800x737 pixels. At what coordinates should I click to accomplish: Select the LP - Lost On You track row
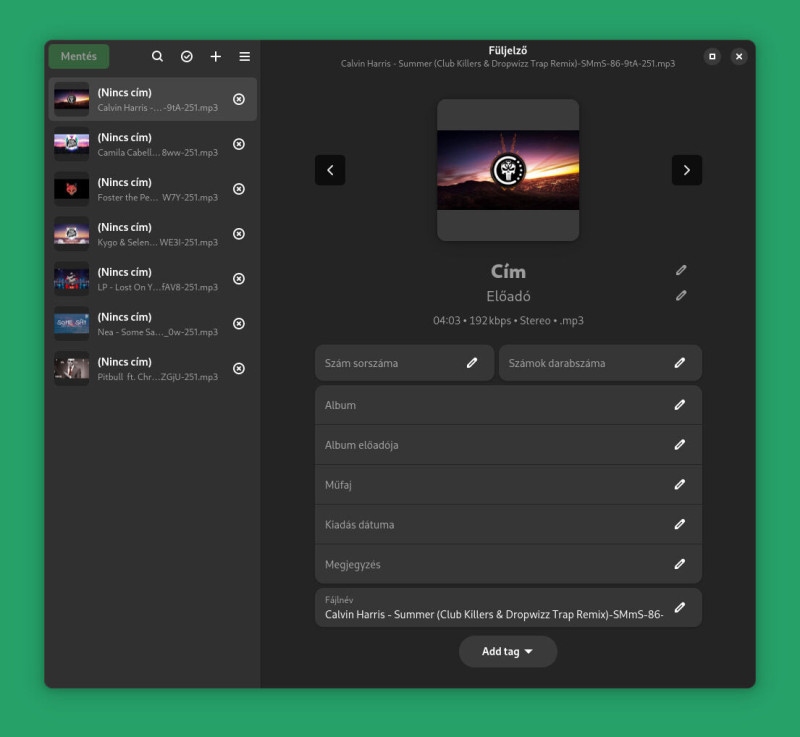pyautogui.click(x=153, y=278)
